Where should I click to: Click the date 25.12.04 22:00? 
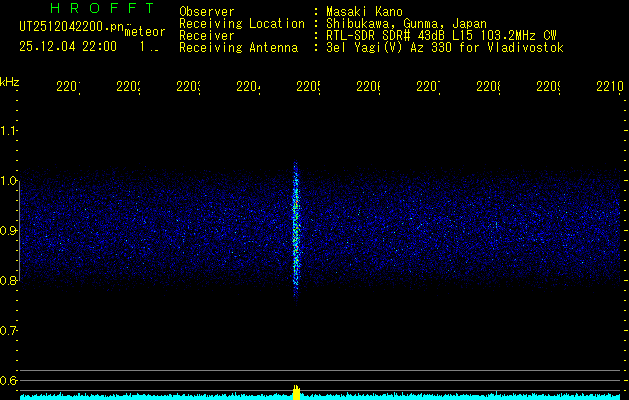(x=68, y=46)
